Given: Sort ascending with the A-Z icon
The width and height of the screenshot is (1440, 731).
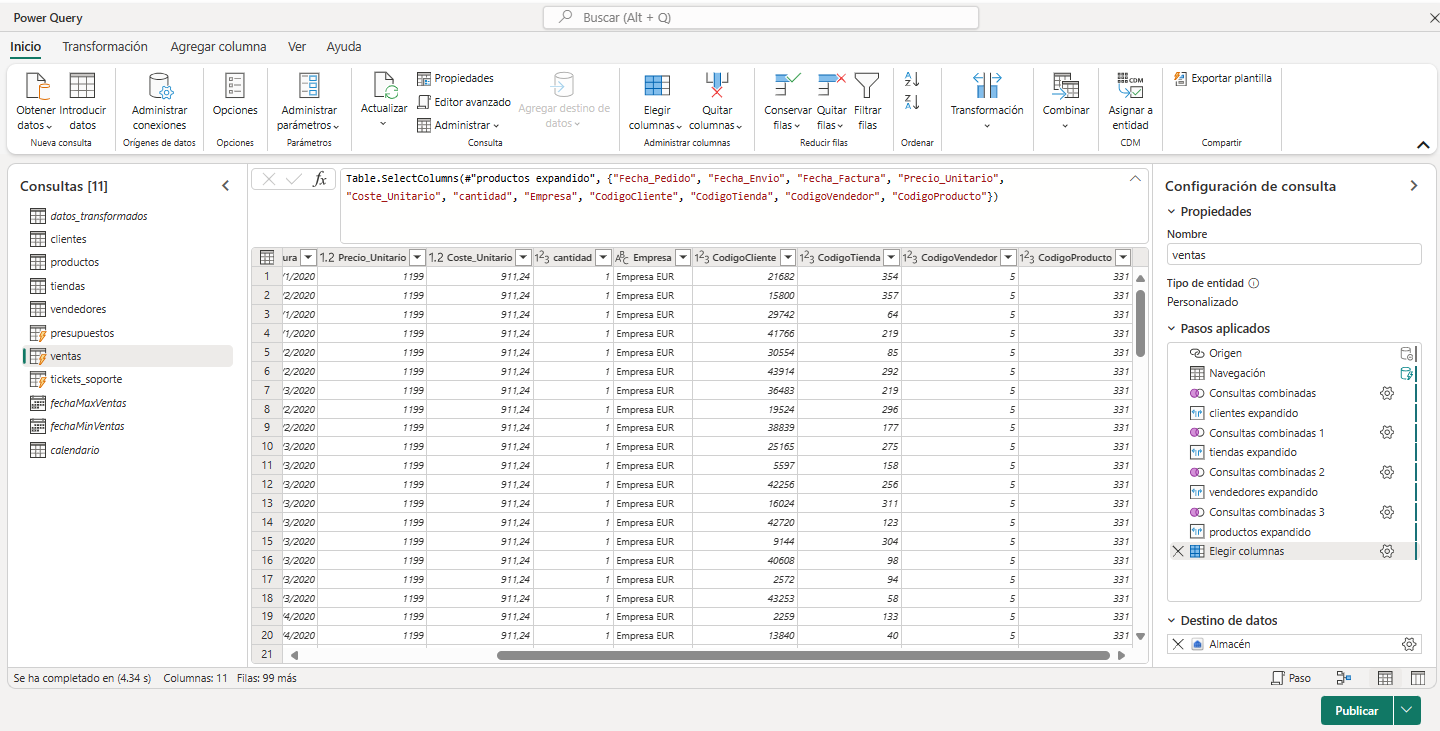Looking at the screenshot, I should 911,79.
